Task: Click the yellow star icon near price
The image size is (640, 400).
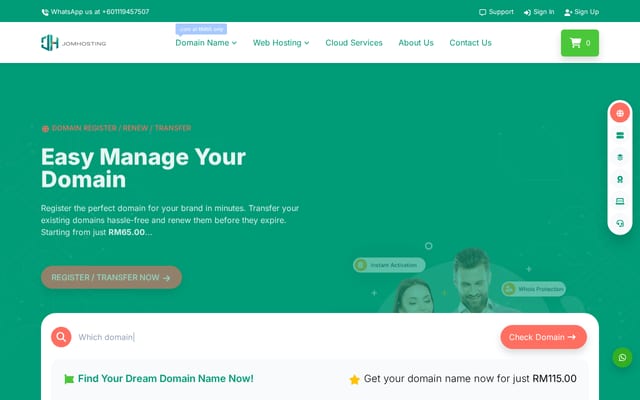Action: pyautogui.click(x=354, y=380)
